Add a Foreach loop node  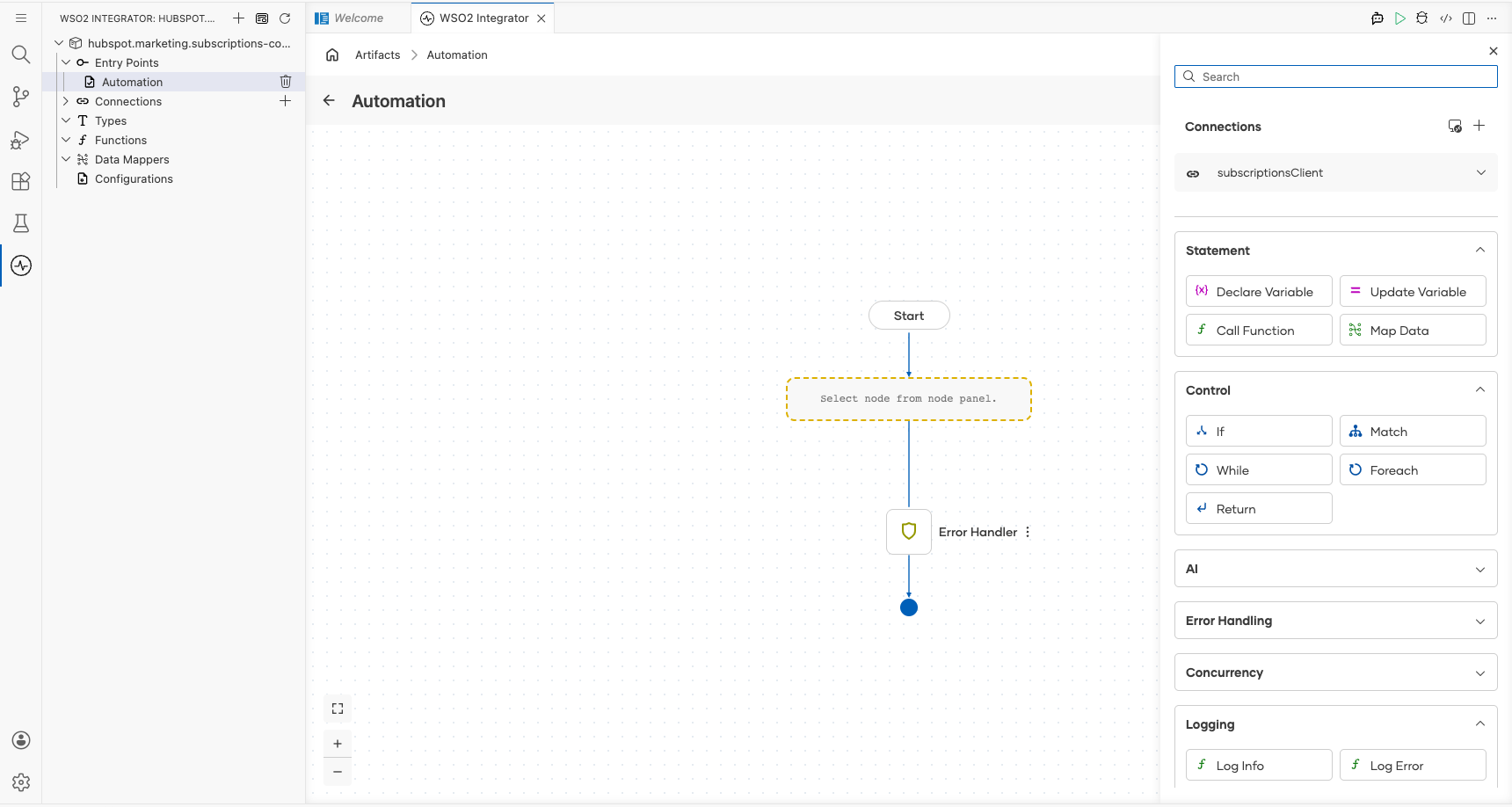1413,469
